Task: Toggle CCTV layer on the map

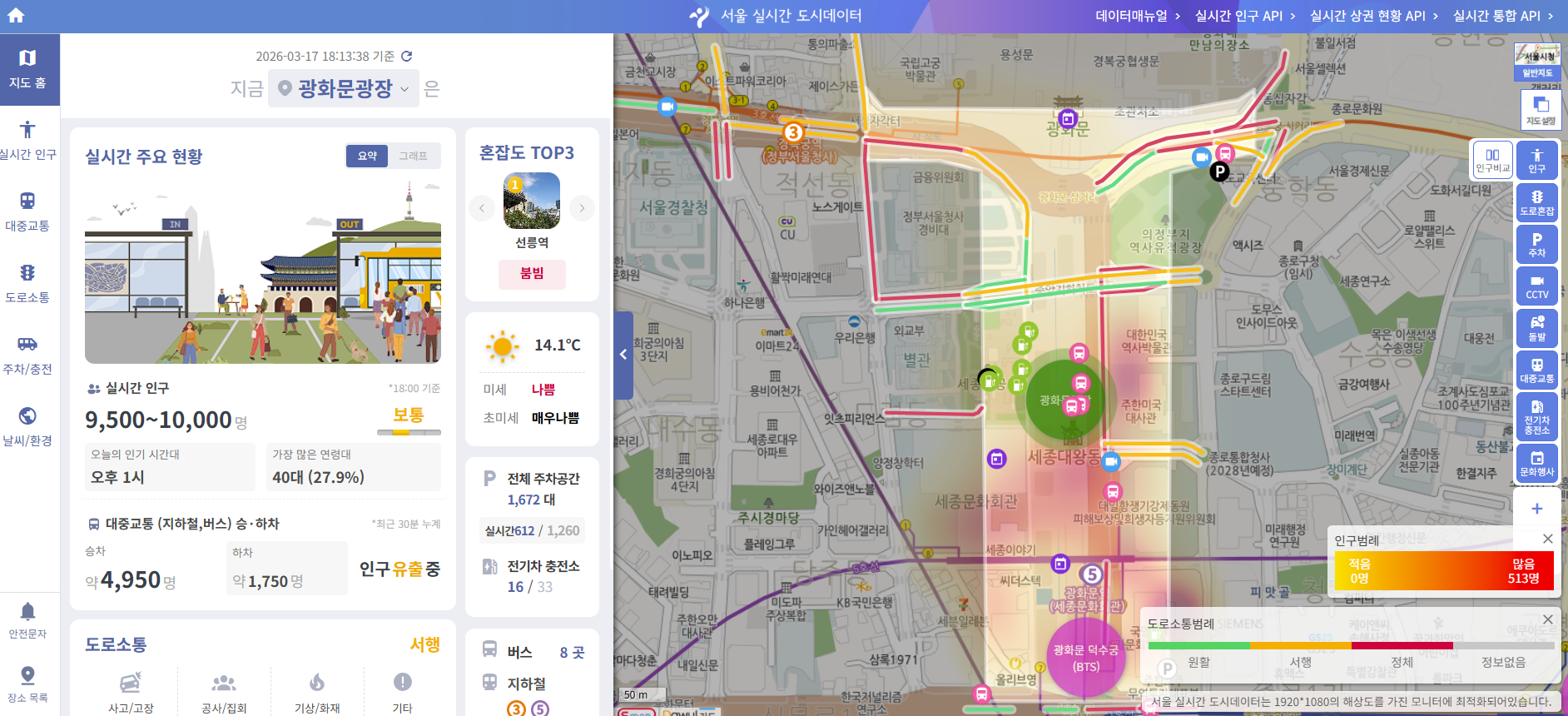Action: pos(1536,286)
